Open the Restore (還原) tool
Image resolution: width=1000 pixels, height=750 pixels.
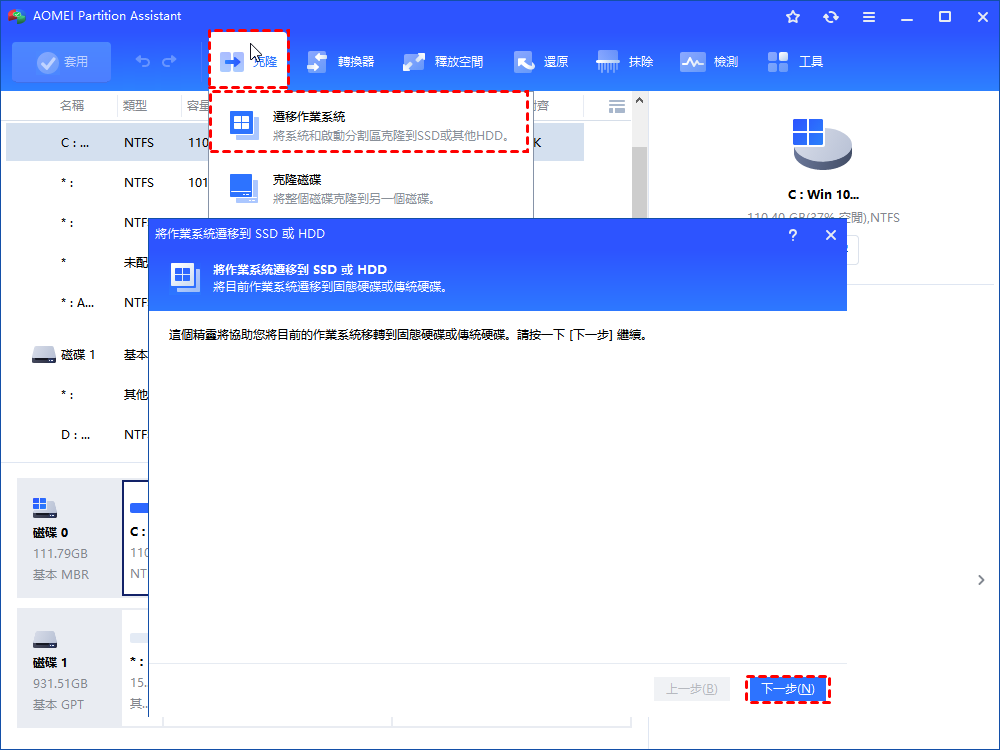tap(541, 62)
